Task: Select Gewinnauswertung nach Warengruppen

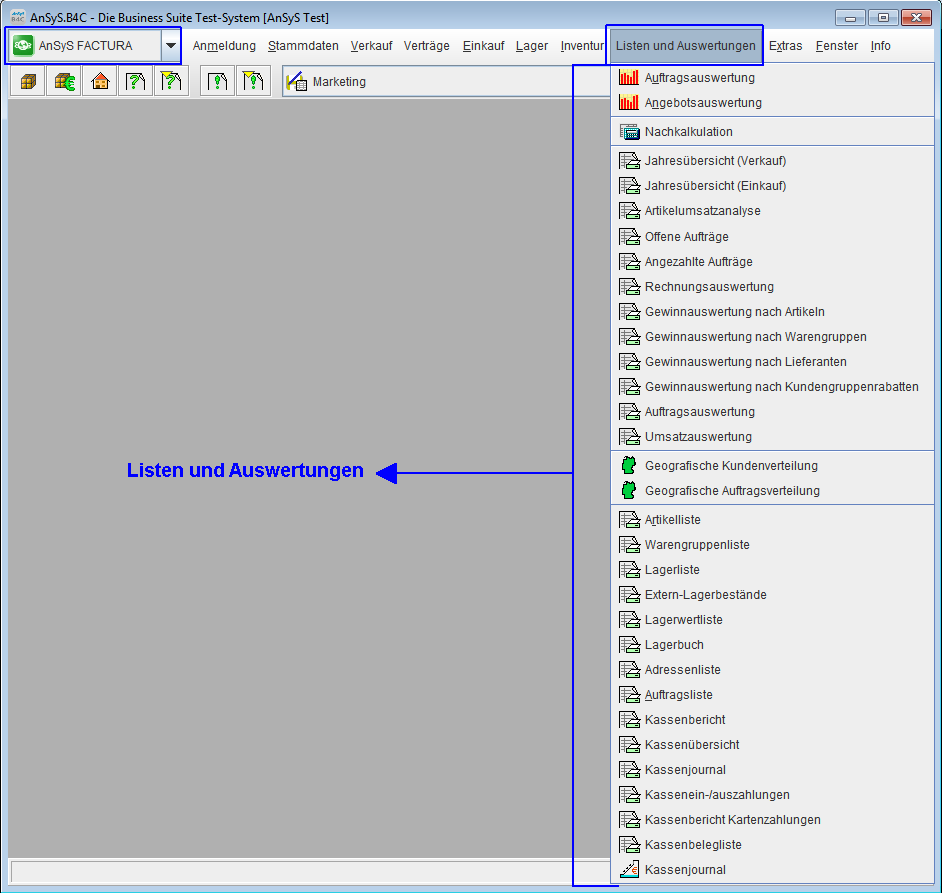Action: point(755,337)
